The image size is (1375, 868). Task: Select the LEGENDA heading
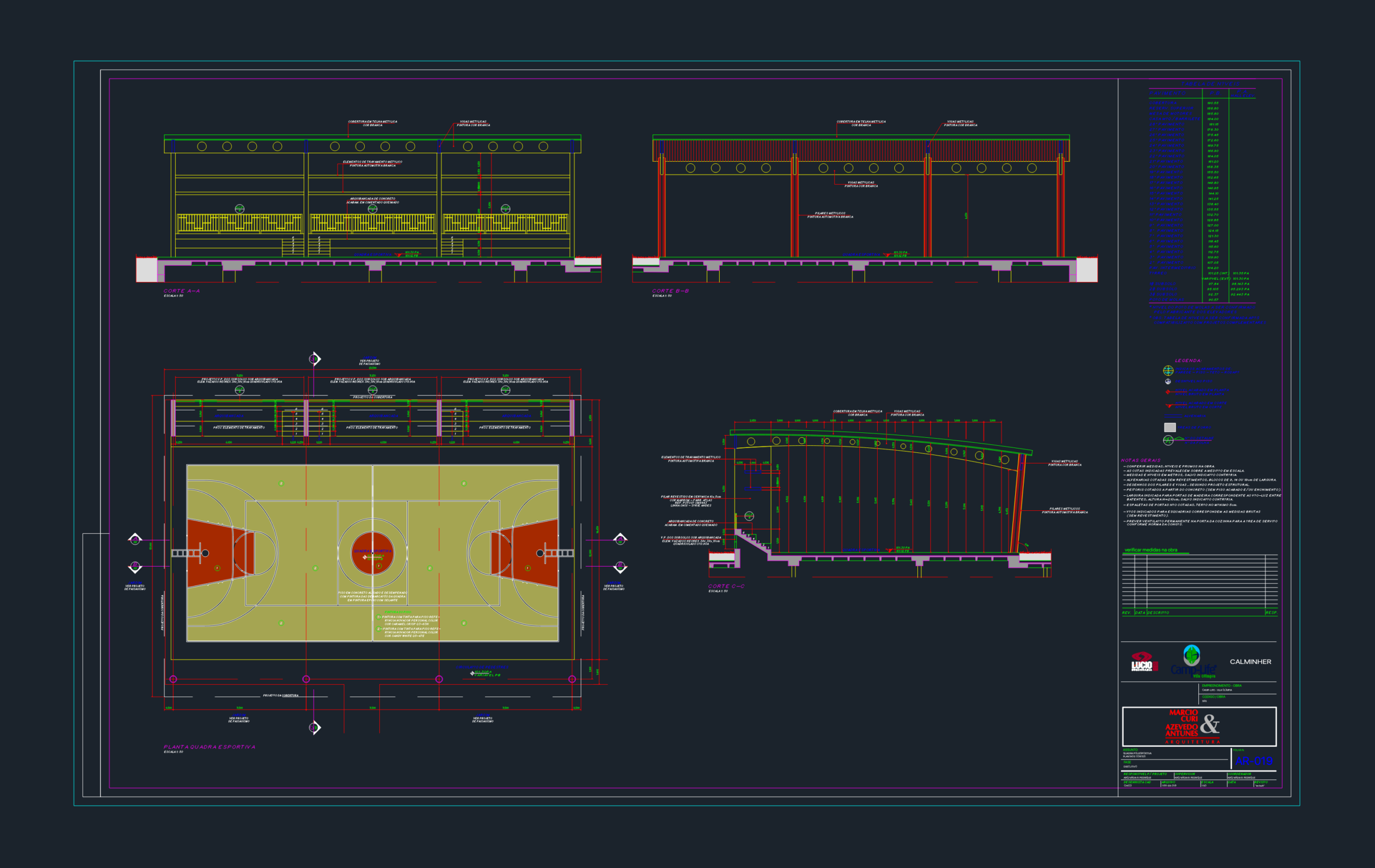tap(1188, 360)
